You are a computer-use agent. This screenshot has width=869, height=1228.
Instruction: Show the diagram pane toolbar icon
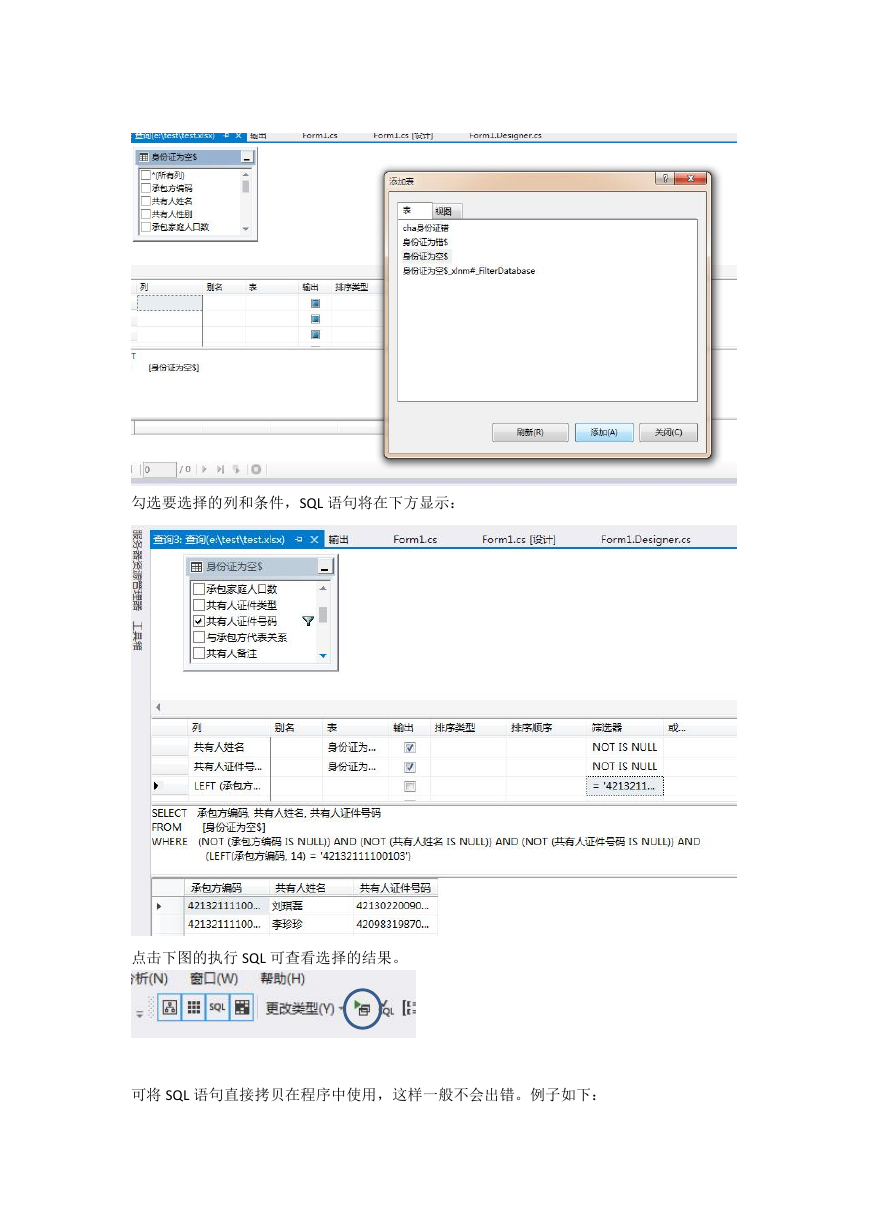click(x=170, y=1009)
